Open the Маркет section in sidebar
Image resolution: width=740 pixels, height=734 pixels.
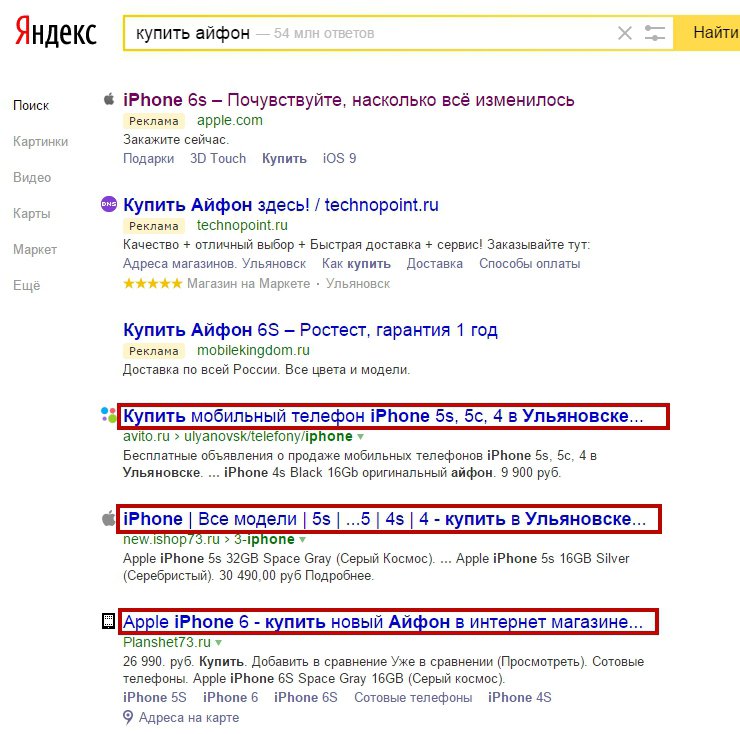pos(35,250)
